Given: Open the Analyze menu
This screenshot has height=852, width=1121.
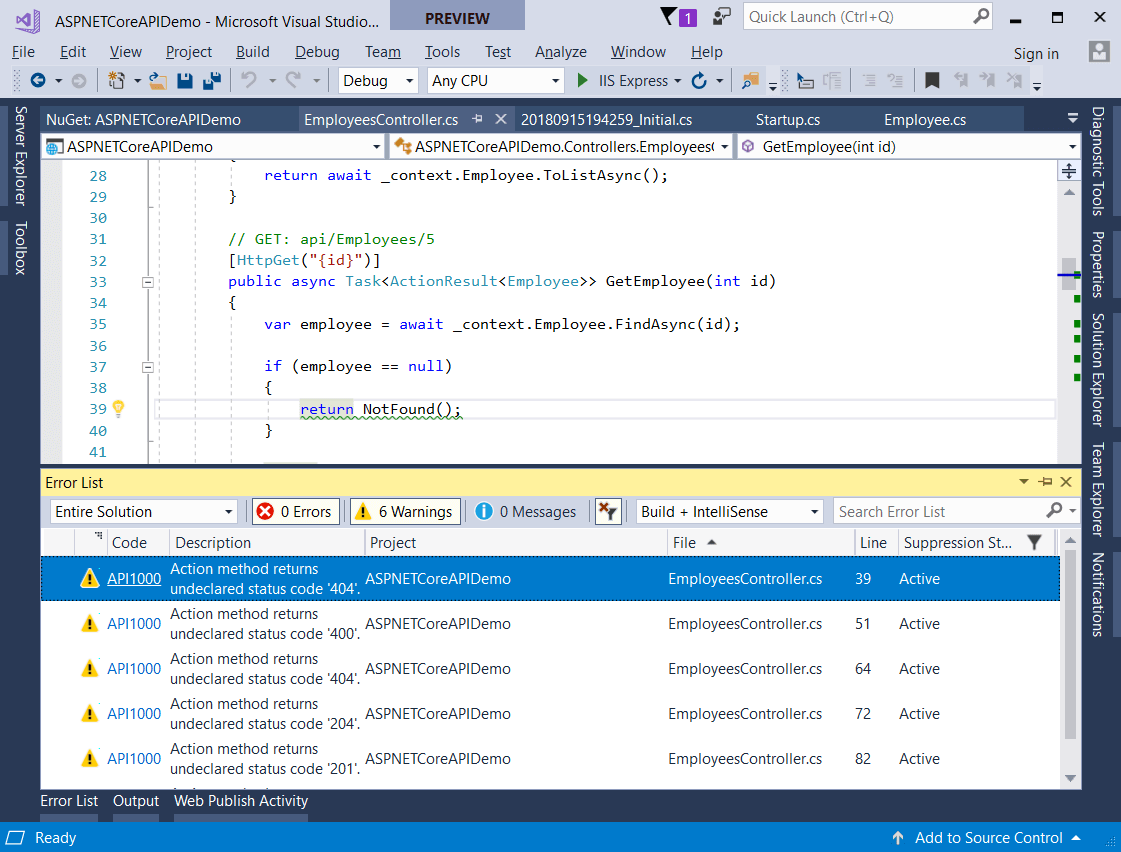Looking at the screenshot, I should (x=560, y=51).
